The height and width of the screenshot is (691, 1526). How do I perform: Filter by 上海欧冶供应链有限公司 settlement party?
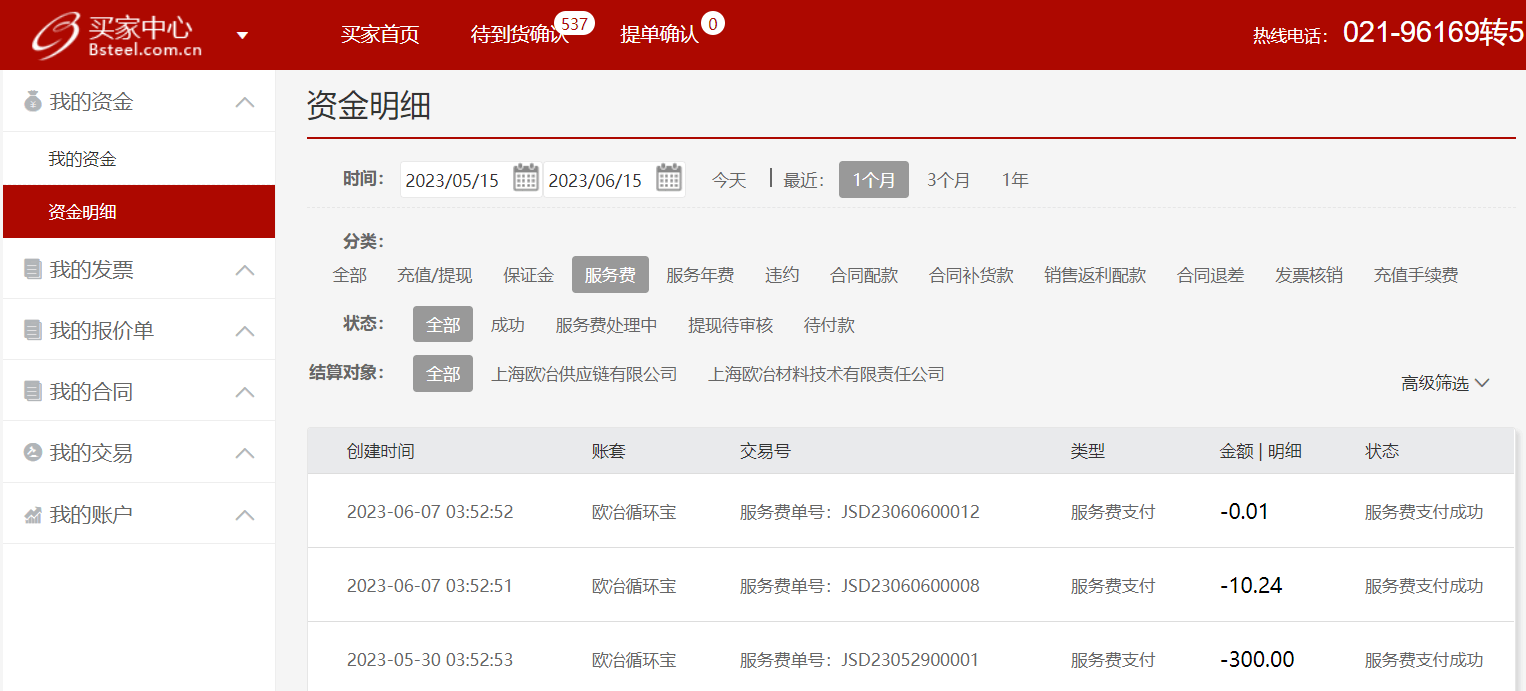584,374
